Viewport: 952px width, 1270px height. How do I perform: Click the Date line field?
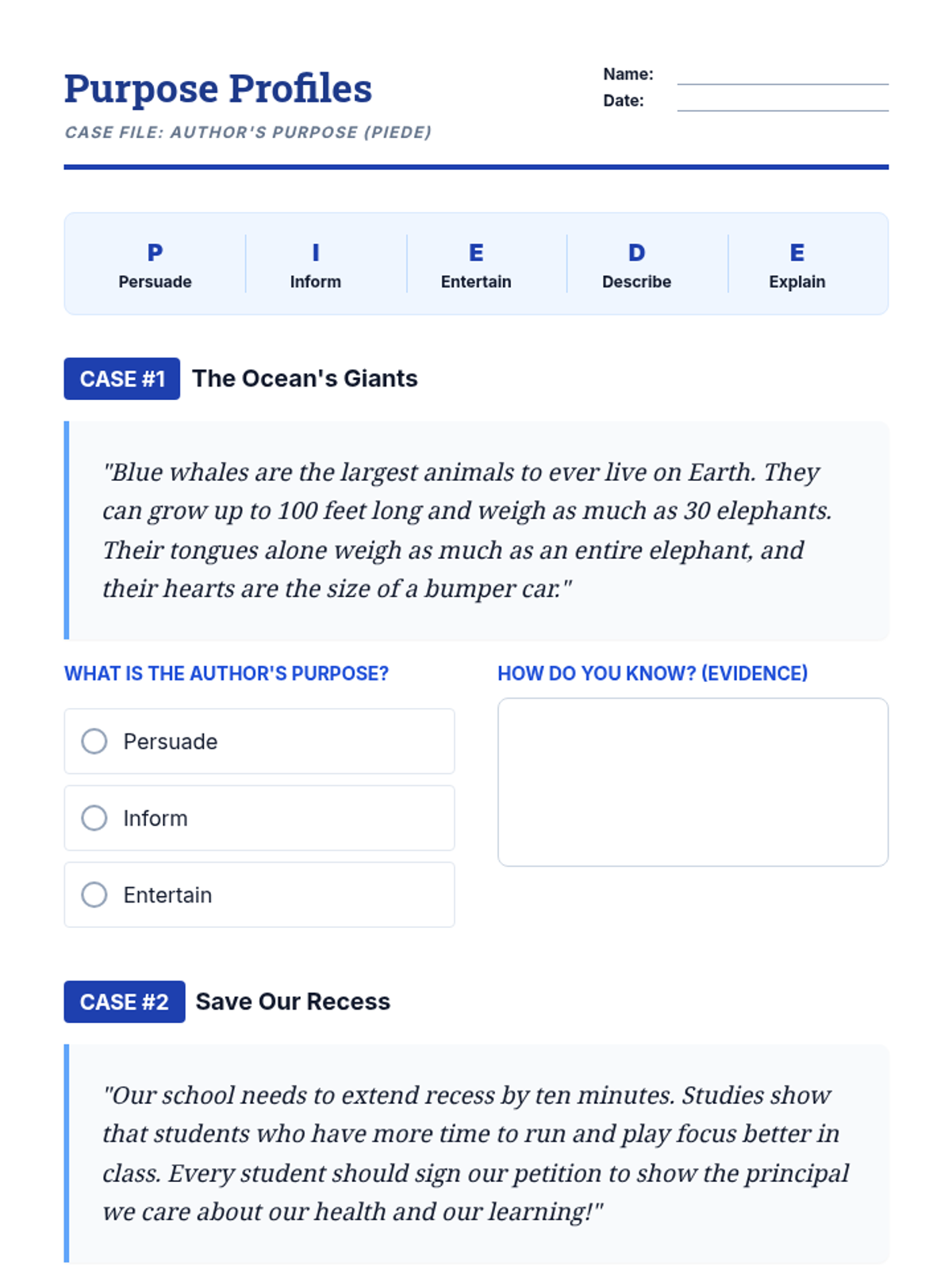tap(782, 101)
